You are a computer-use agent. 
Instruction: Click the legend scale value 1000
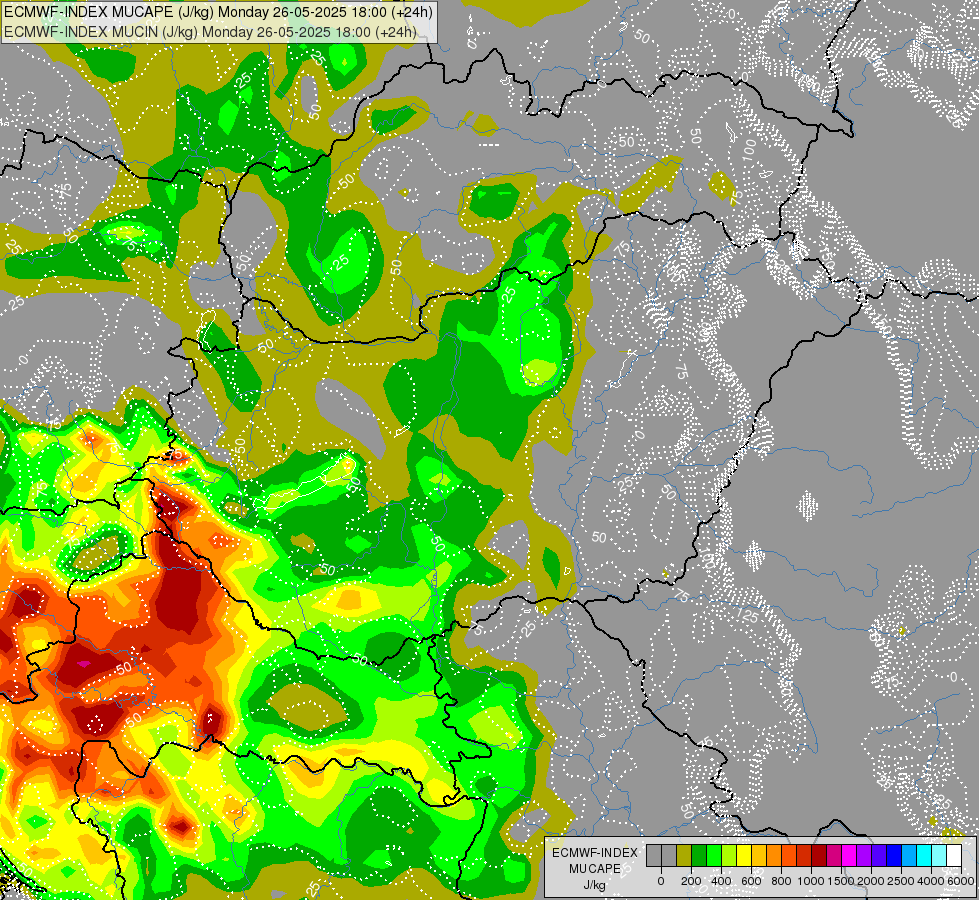pos(811,881)
